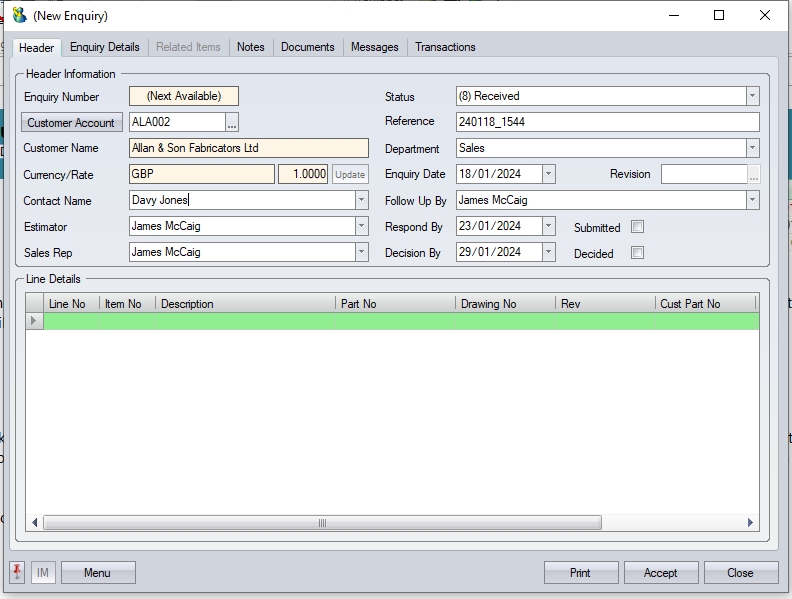Tick the Decided checkbox
The width and height of the screenshot is (792, 599).
637,253
